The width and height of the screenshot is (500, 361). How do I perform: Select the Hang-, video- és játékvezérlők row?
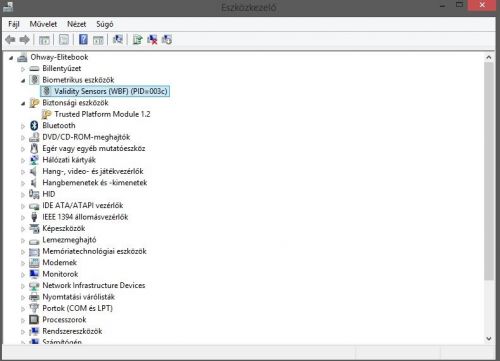[93, 171]
